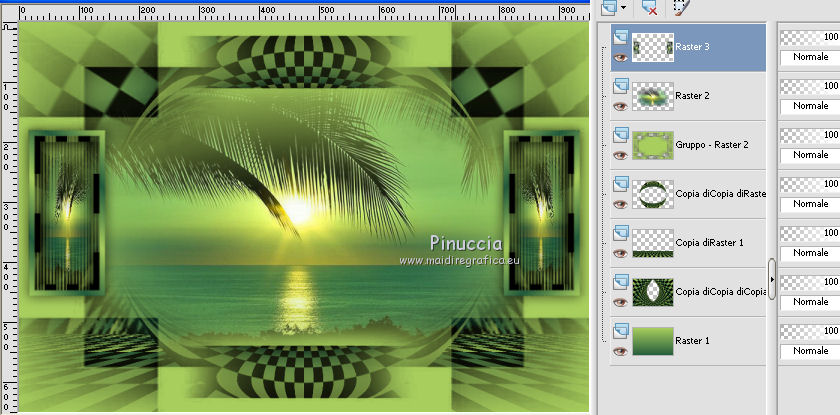Toggle visibility of Gruppo - Raster 2 layer
The width and height of the screenshot is (840, 415).
pos(620,155)
